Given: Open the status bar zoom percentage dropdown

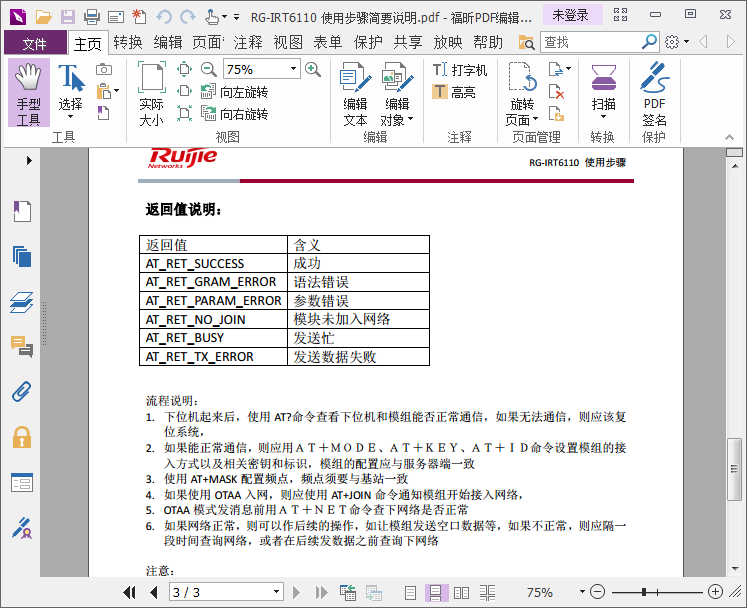Looking at the screenshot, I should pyautogui.click(x=582, y=592).
